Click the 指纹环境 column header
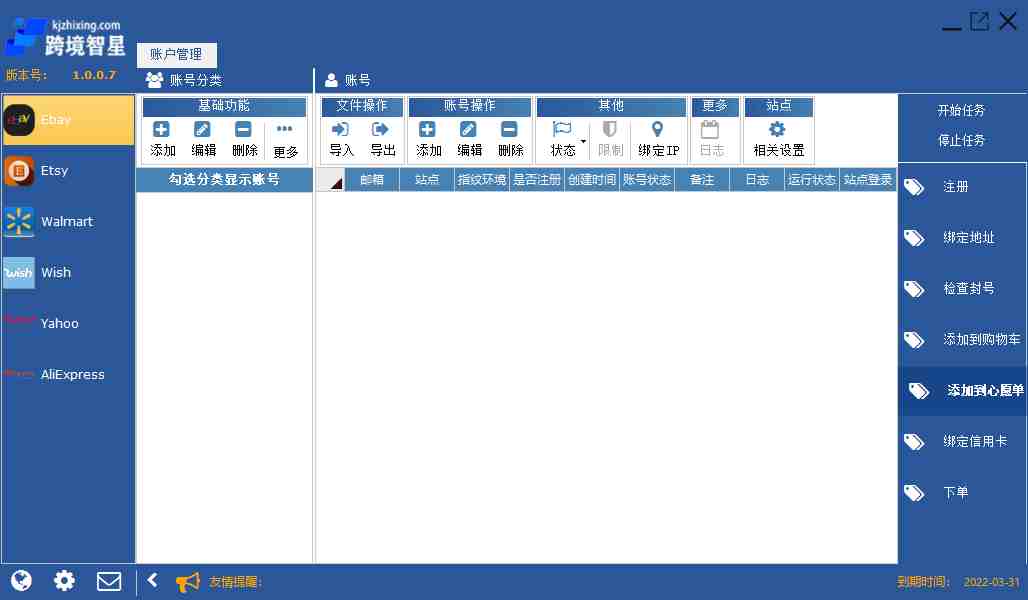1028x600 pixels. pyautogui.click(x=482, y=180)
